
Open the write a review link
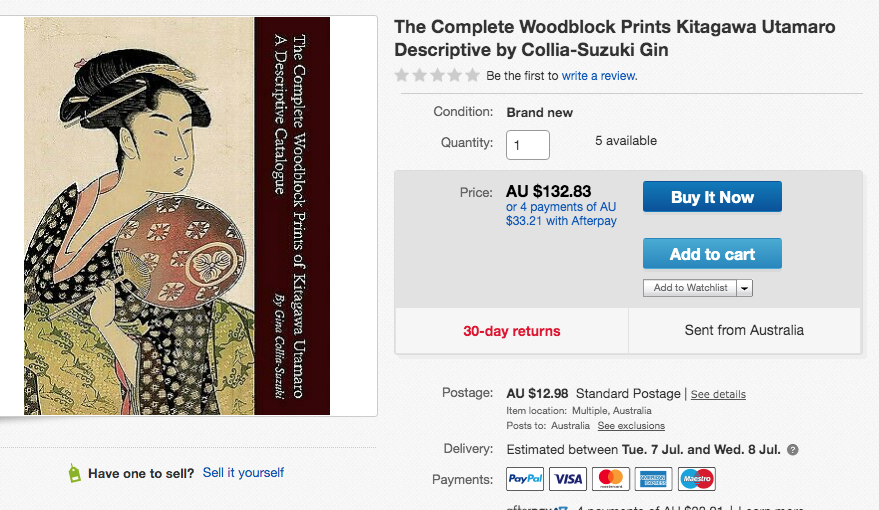[599, 76]
